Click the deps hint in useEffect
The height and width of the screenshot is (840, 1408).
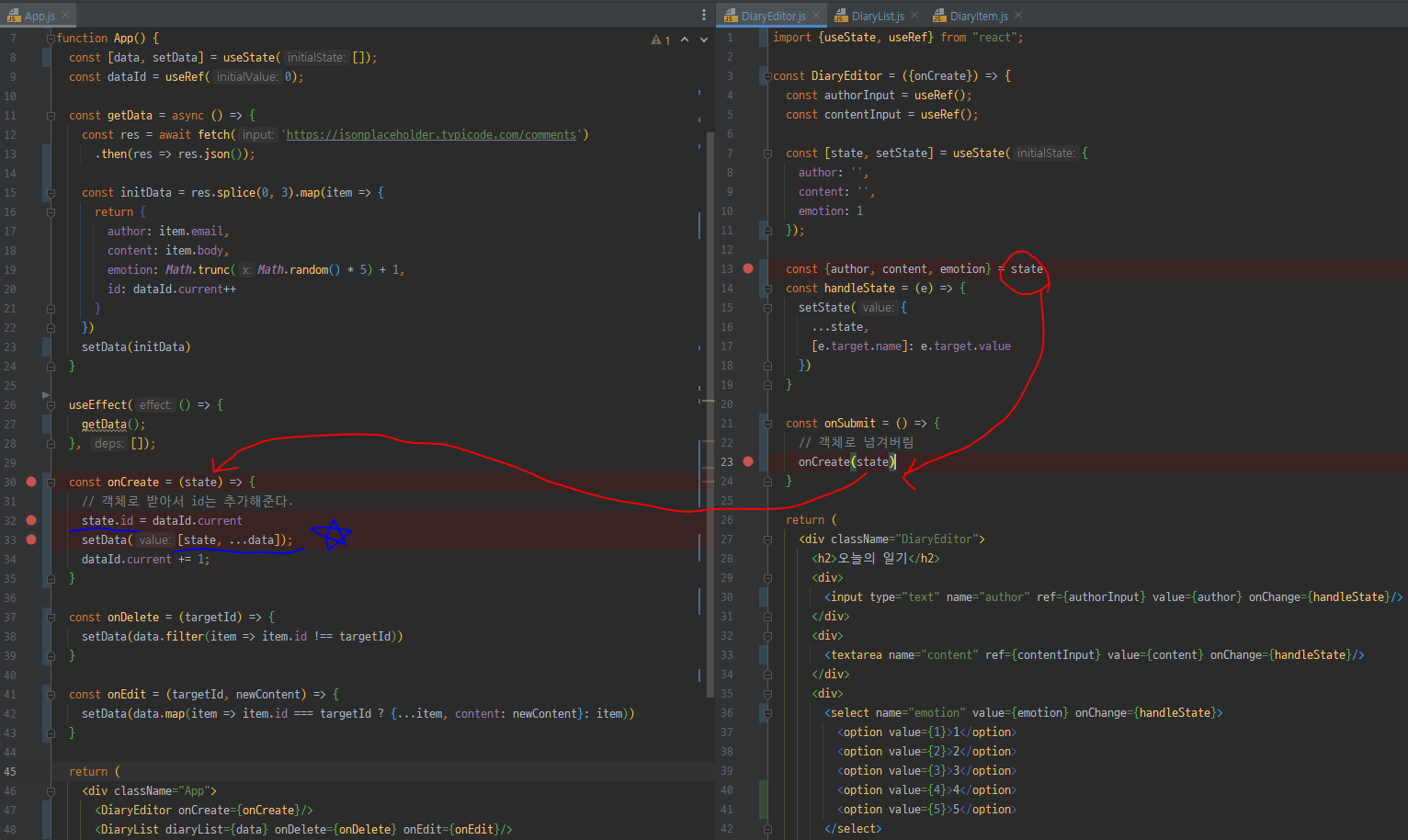click(x=108, y=443)
